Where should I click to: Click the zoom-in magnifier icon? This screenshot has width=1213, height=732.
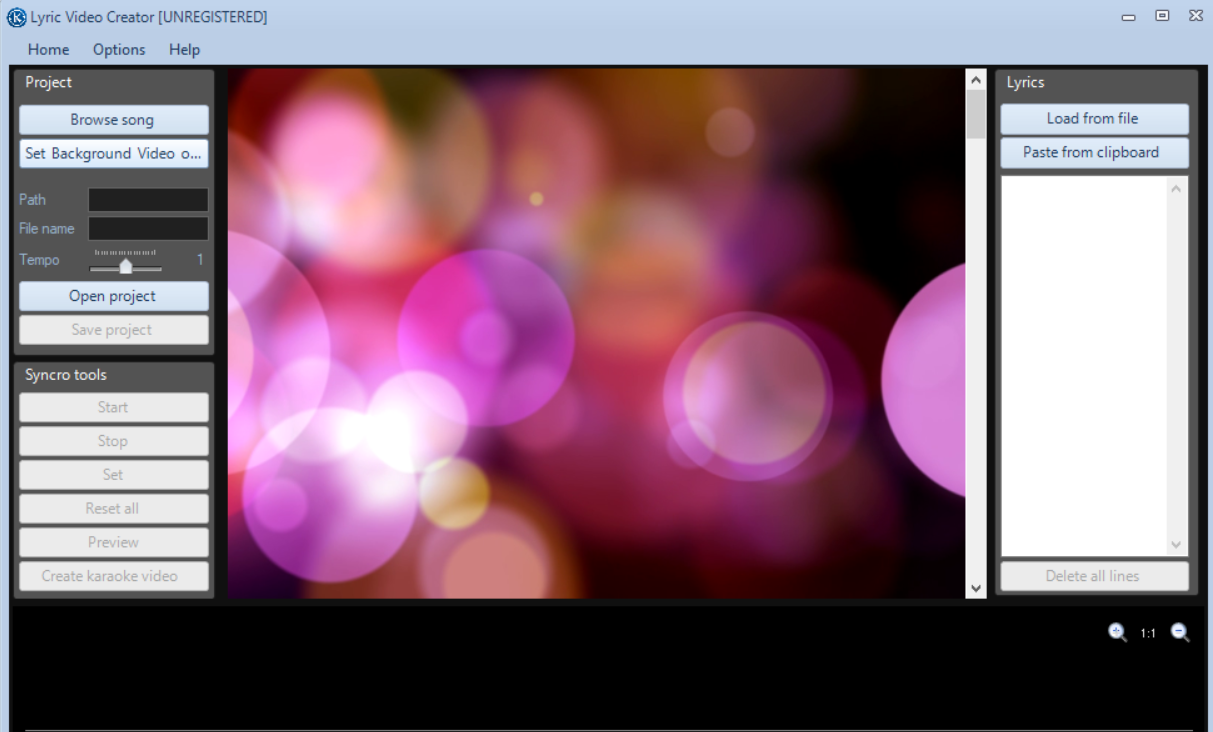pos(1117,632)
